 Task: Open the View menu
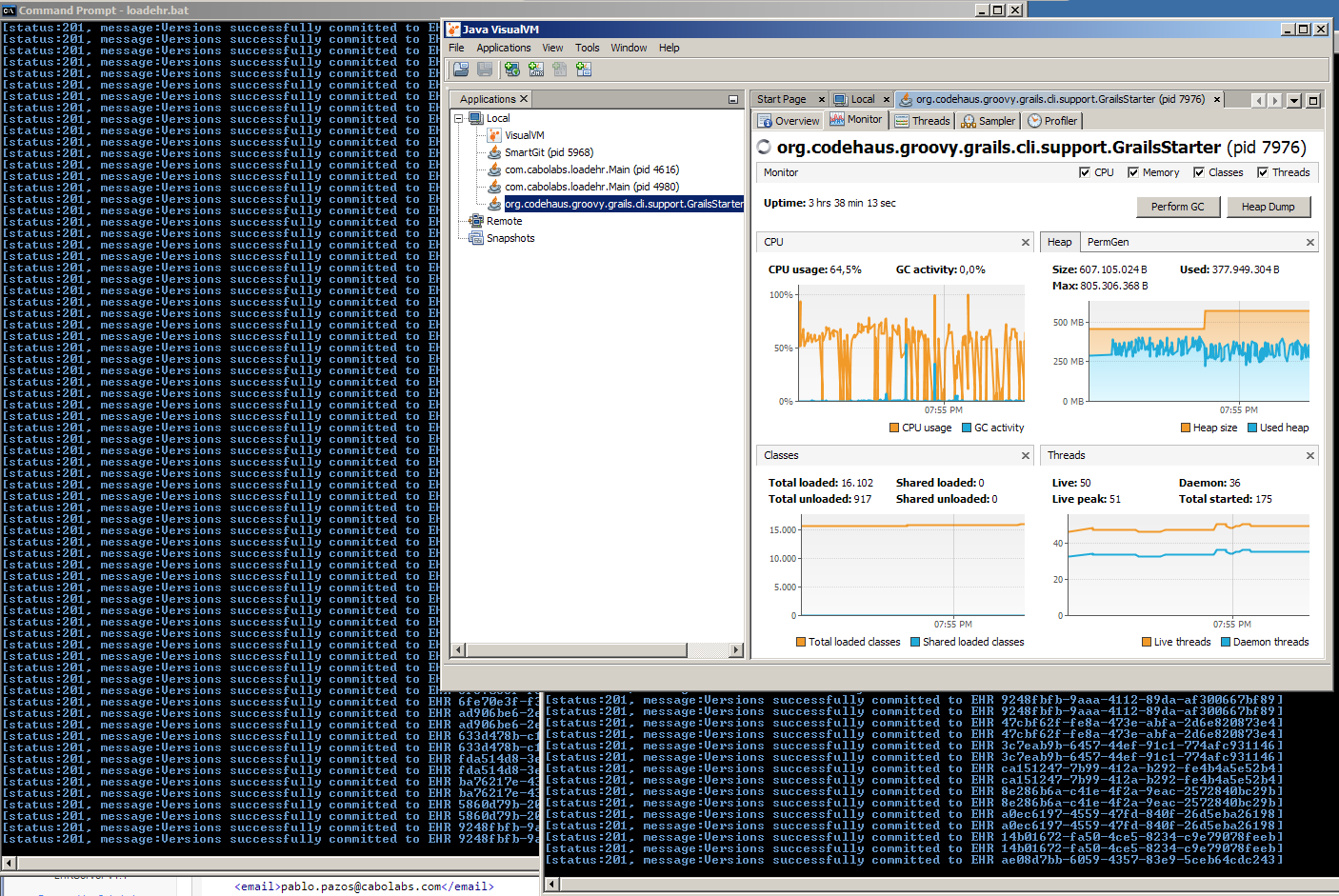[552, 48]
